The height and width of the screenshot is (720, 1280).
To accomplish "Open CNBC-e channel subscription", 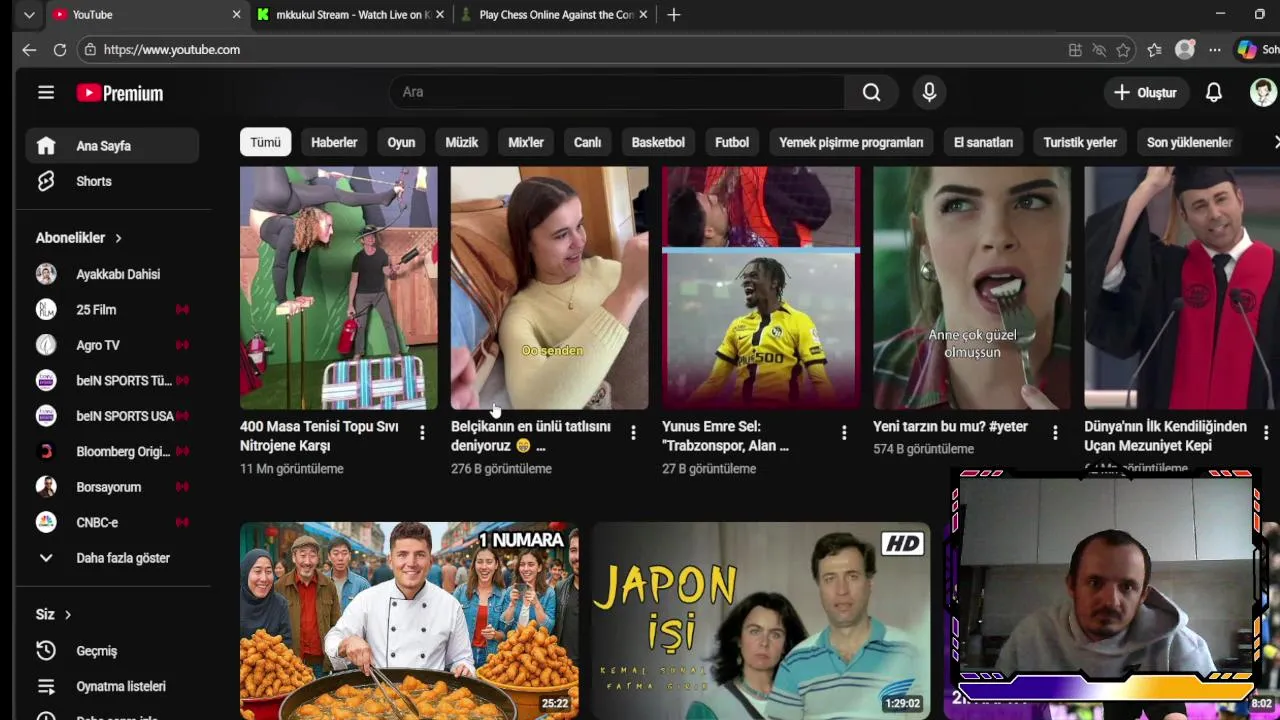I will tap(112, 523).
